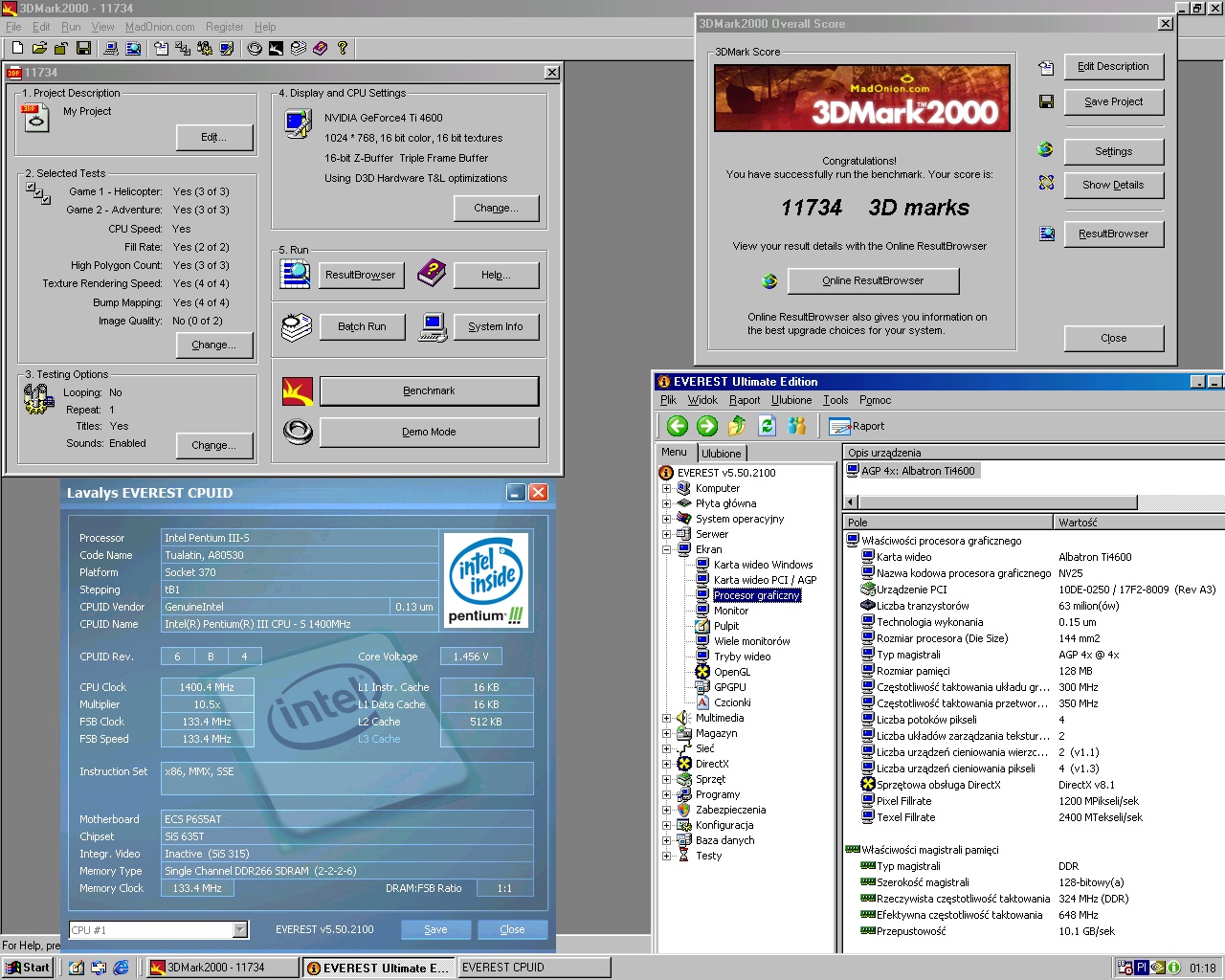Open the MadOnion.com menu
The height and width of the screenshot is (980, 1225).
click(160, 27)
